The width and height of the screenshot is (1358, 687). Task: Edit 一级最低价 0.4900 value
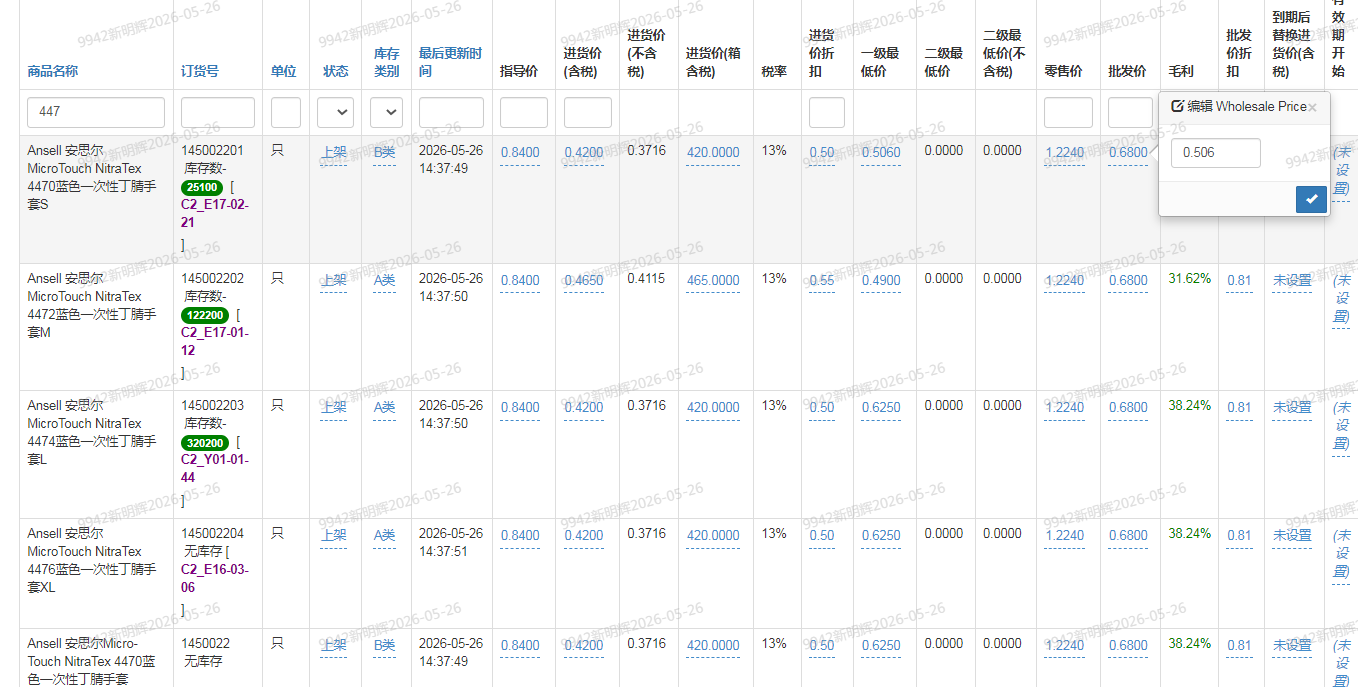pos(881,281)
